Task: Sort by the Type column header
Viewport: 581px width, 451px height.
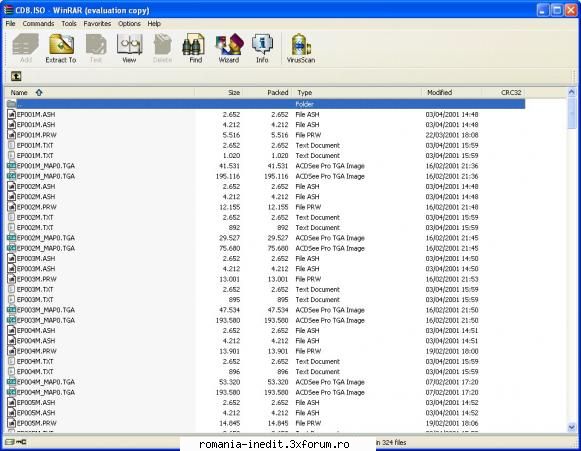Action: tap(357, 93)
